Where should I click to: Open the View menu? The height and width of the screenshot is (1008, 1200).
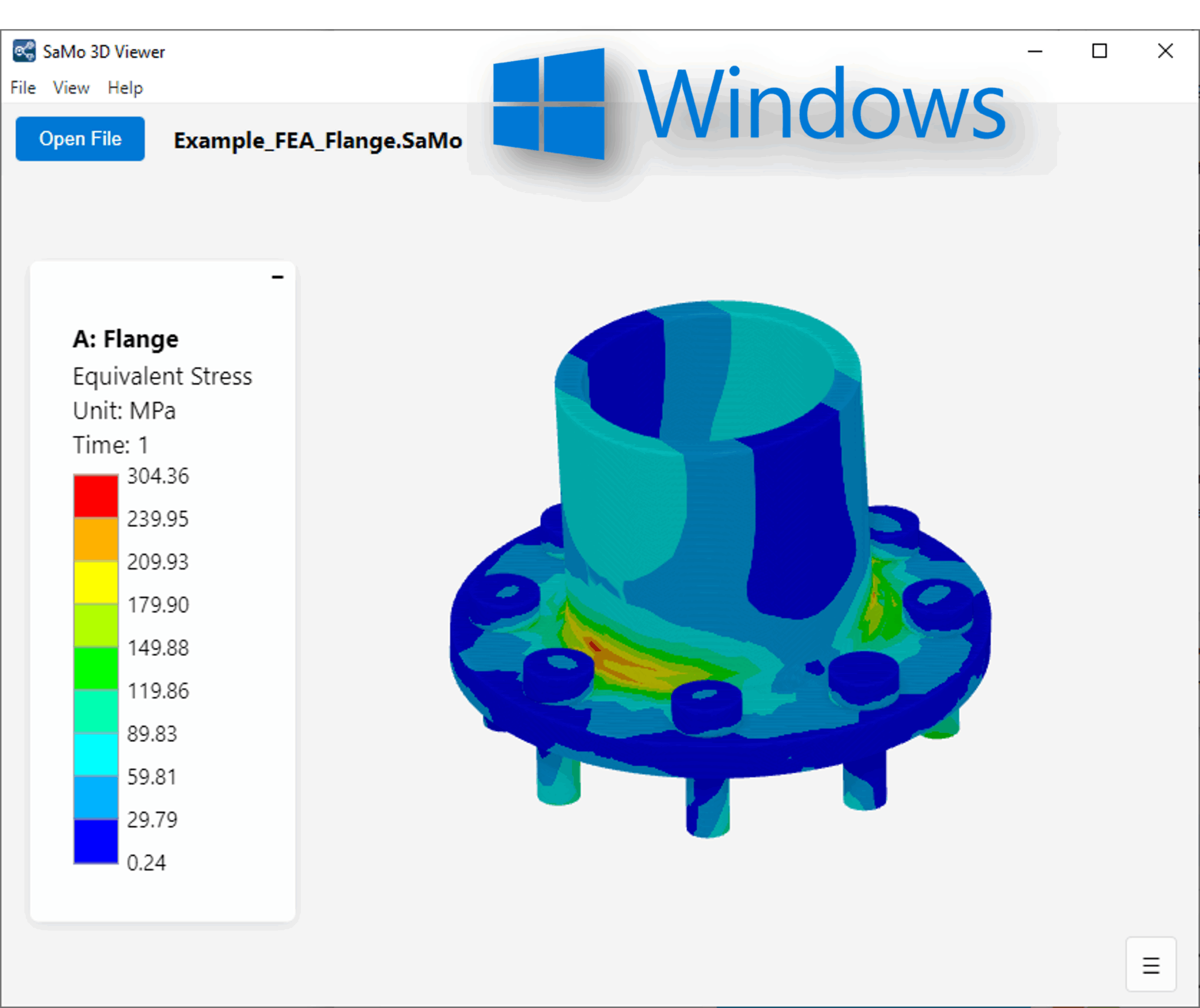71,88
